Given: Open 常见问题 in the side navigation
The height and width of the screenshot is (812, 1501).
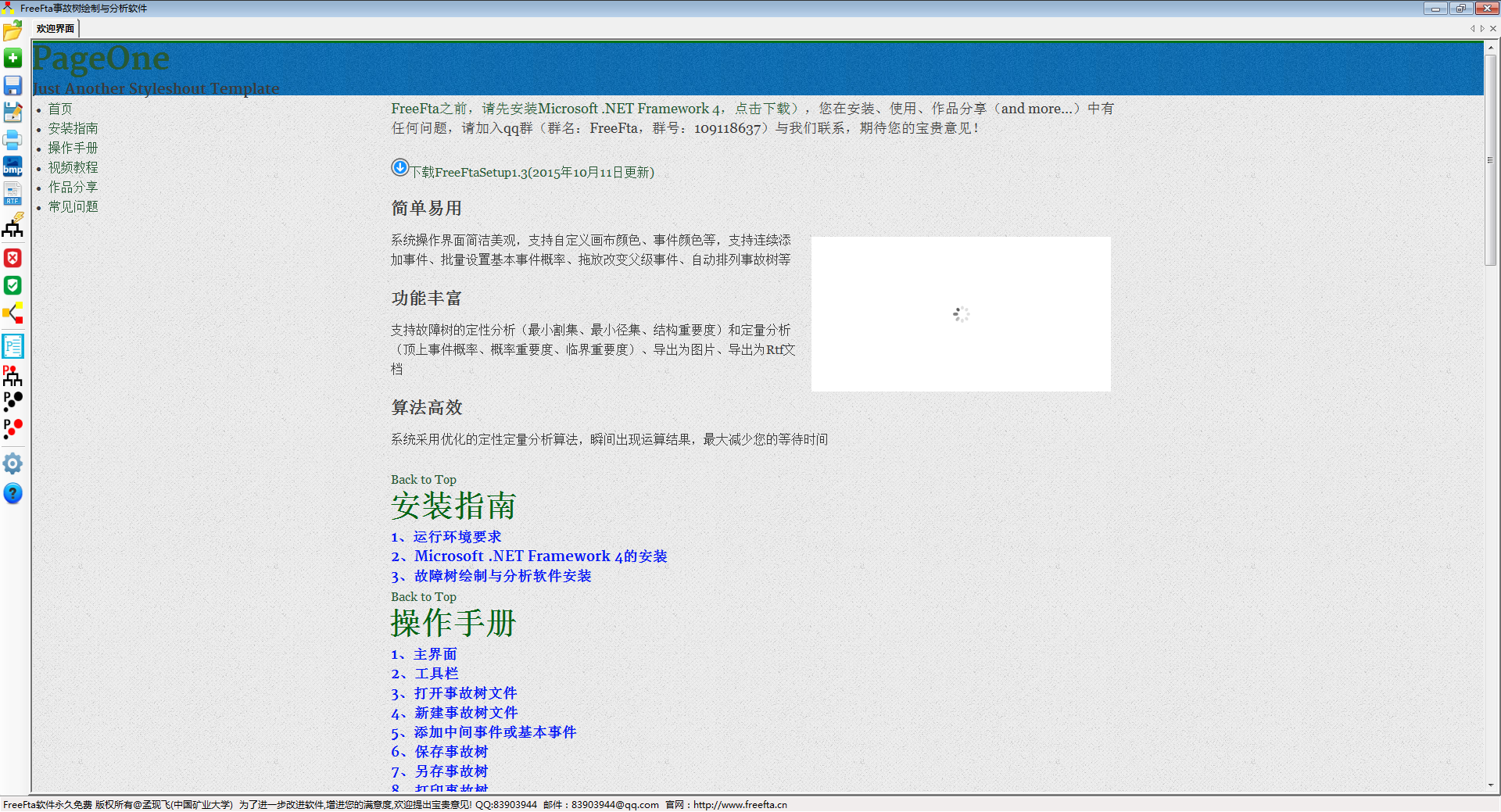Looking at the screenshot, I should (73, 206).
